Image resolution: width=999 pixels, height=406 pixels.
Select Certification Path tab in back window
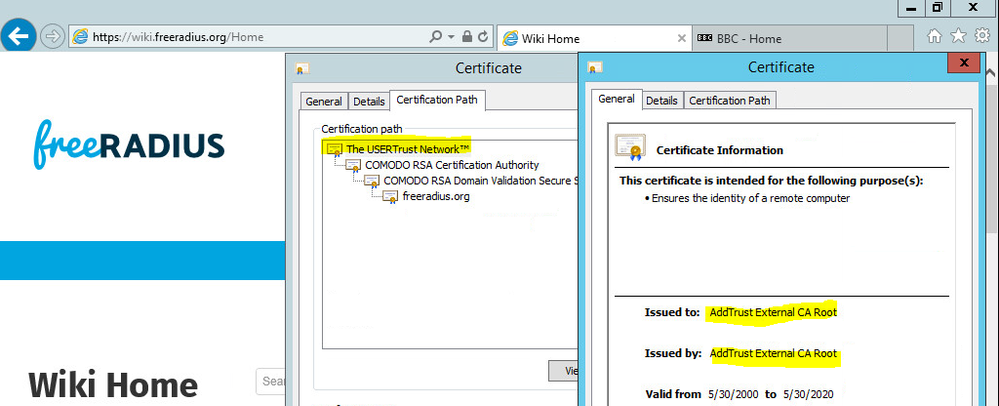pos(438,100)
